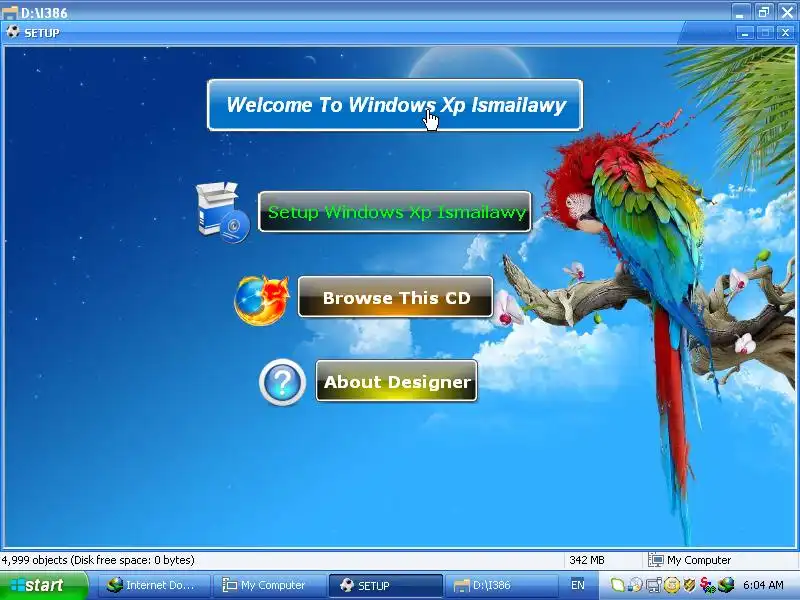Click the Firefox globe icon beside Browse

262,301
